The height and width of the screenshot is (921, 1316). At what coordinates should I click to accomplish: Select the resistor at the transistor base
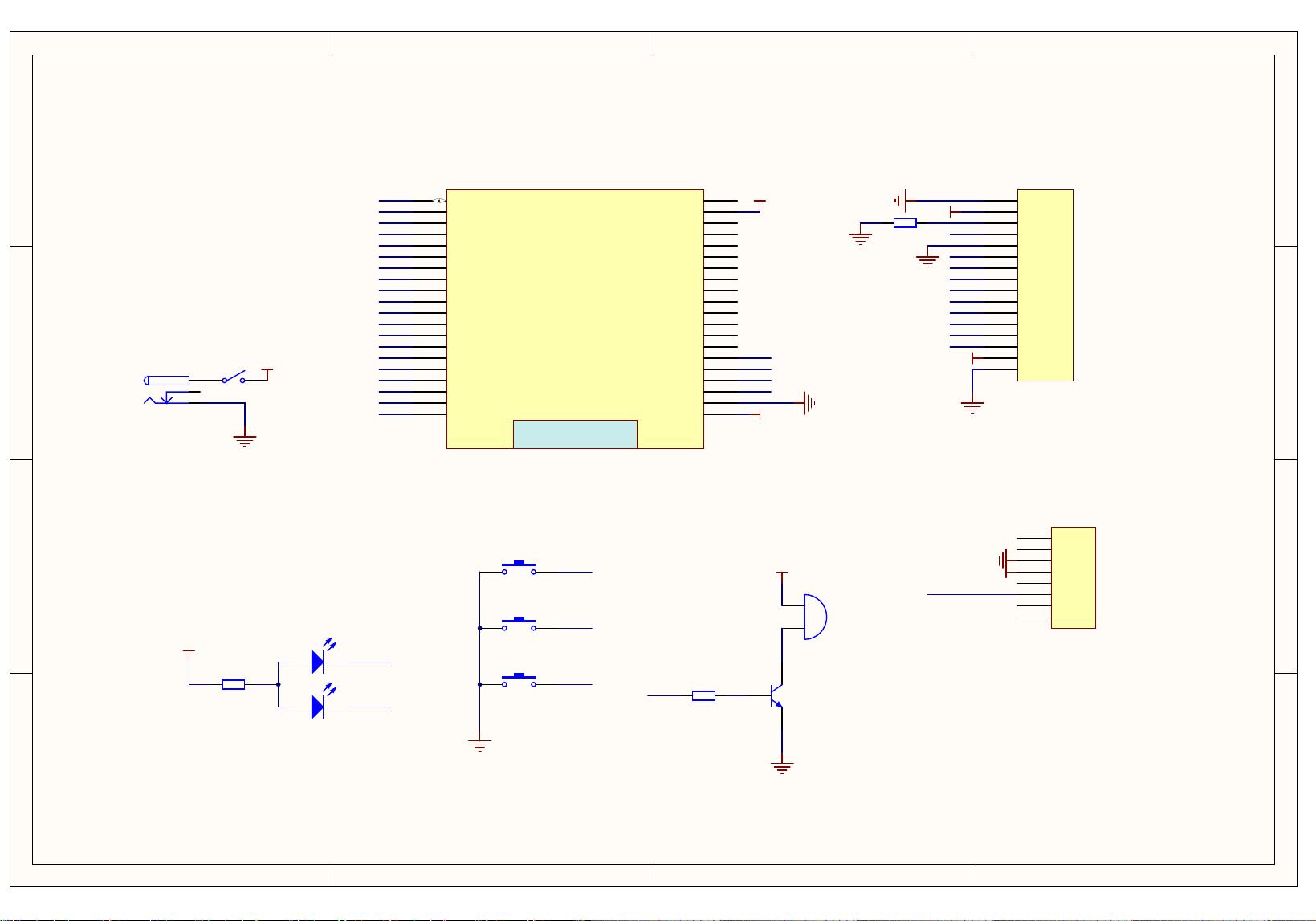coord(703,695)
